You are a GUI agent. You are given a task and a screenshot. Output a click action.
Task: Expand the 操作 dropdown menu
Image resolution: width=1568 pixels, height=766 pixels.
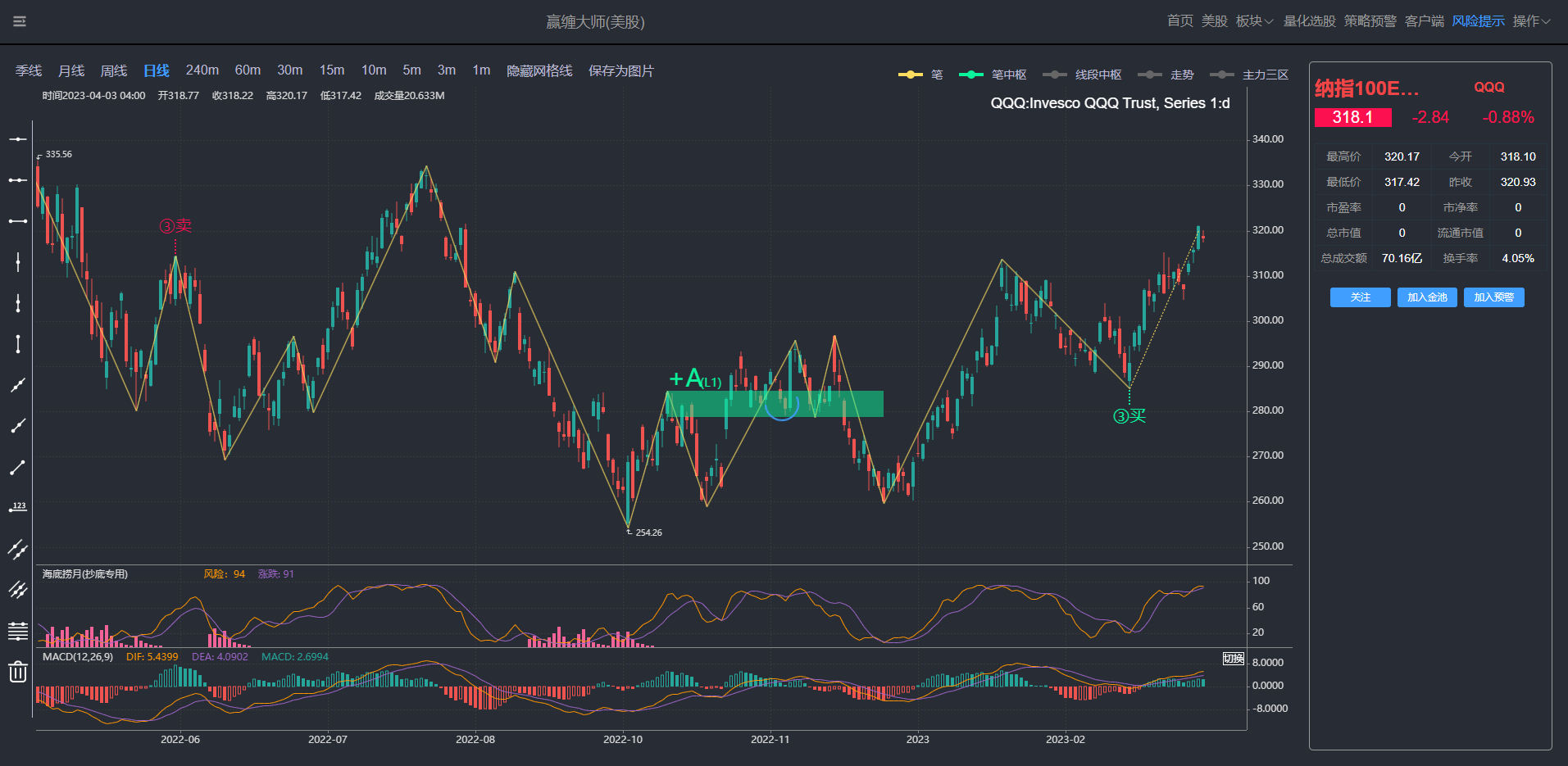[x=1531, y=21]
